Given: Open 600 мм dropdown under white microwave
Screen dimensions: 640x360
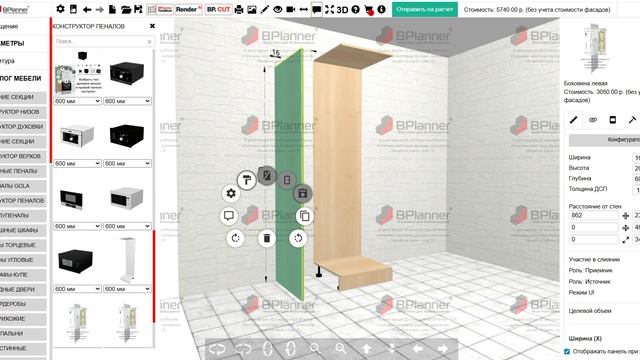Looking at the screenshot, I should [127, 226].
